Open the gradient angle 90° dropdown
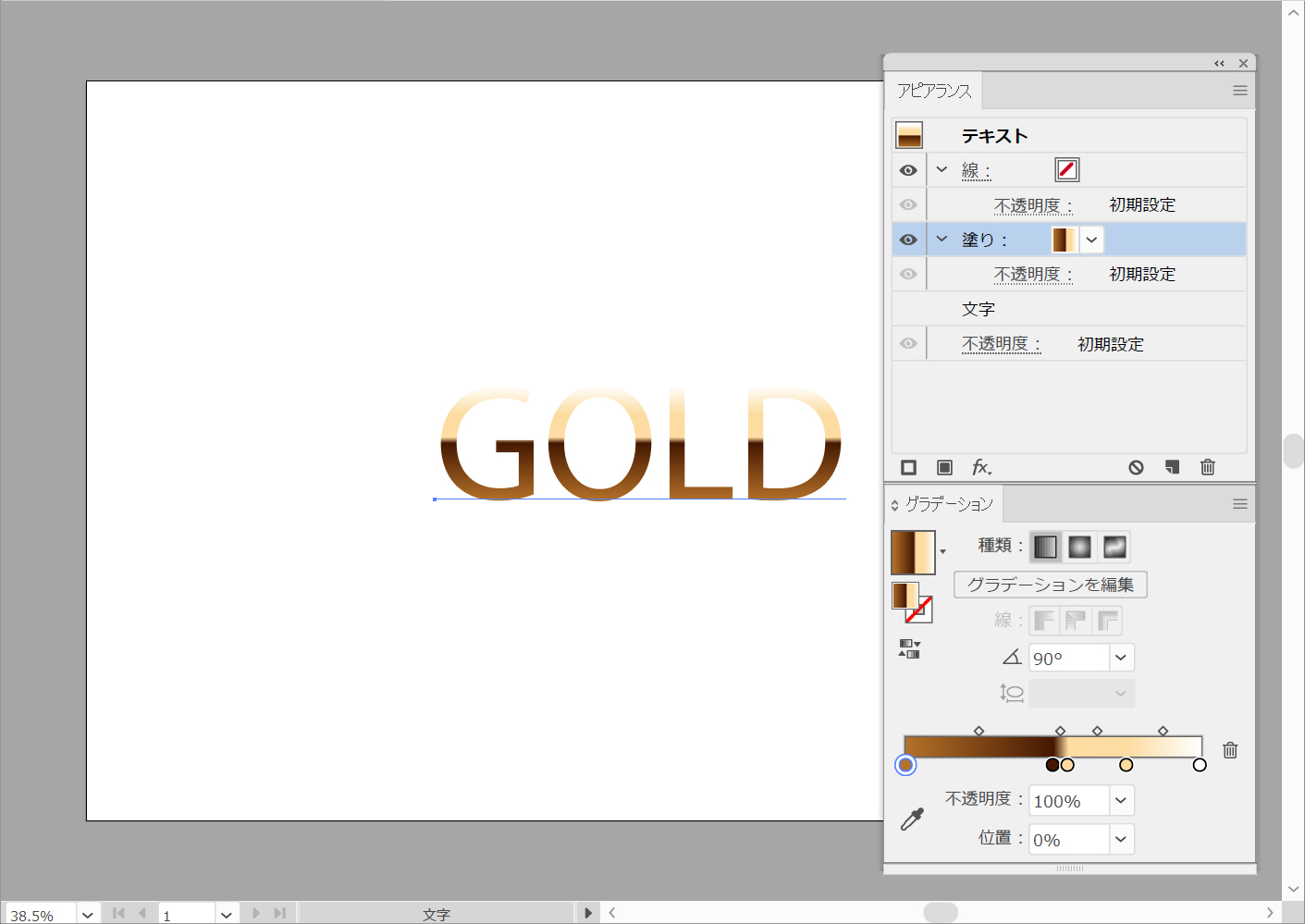This screenshot has width=1305, height=924. click(1121, 658)
